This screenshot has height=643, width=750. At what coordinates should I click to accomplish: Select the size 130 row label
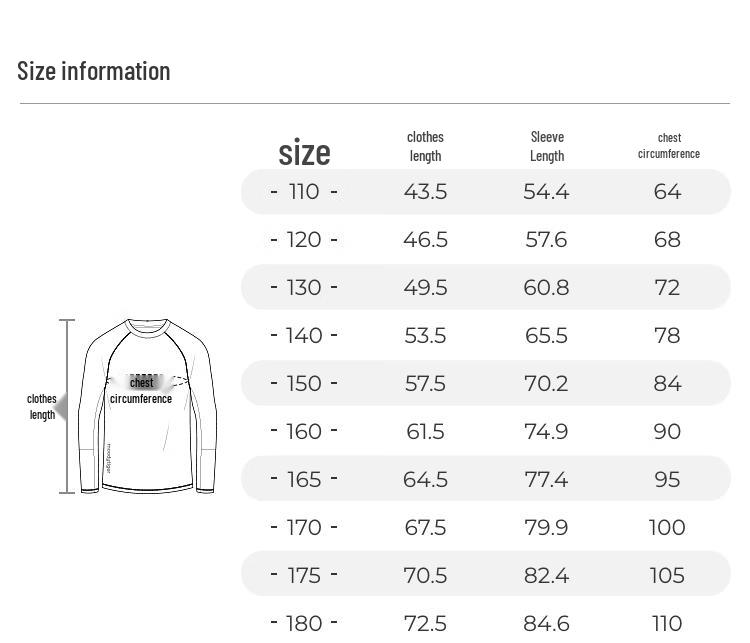304,287
